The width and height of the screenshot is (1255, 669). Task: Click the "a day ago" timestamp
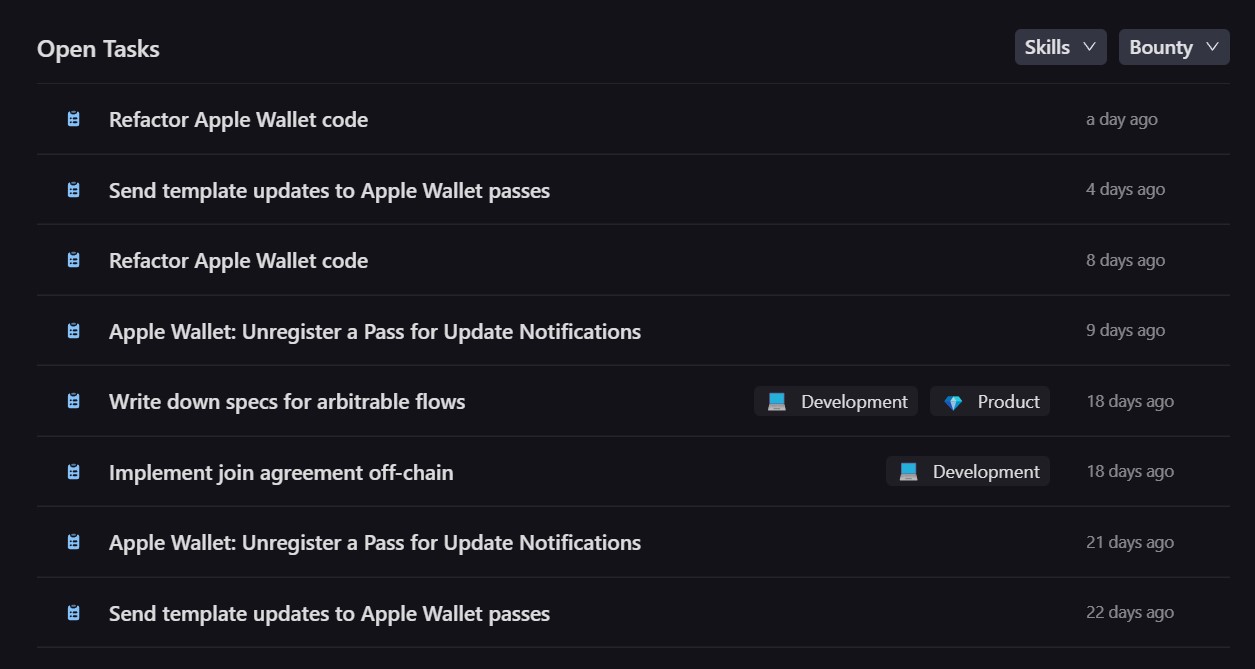(1121, 120)
